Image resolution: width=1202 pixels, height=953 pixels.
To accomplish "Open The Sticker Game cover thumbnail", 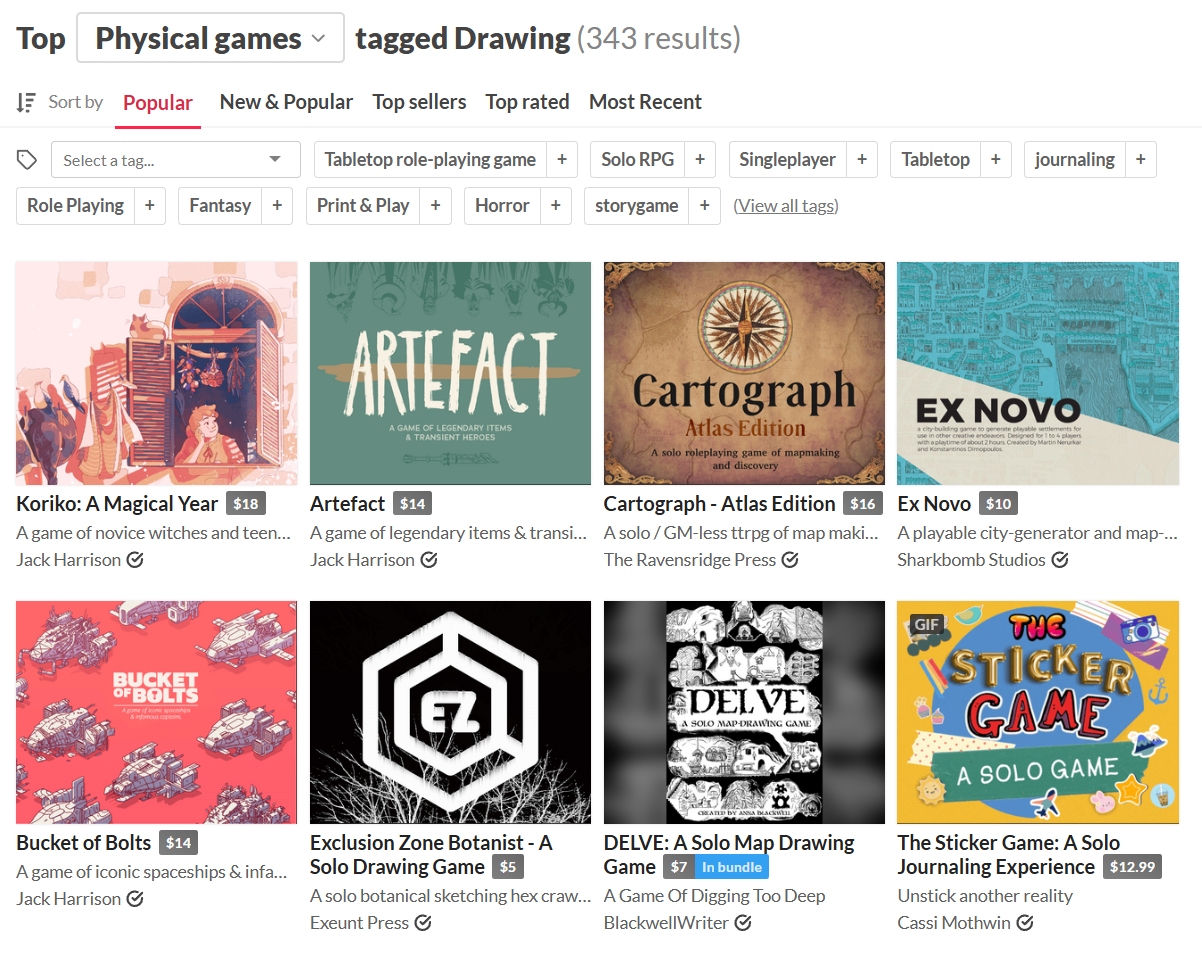I will [1039, 712].
